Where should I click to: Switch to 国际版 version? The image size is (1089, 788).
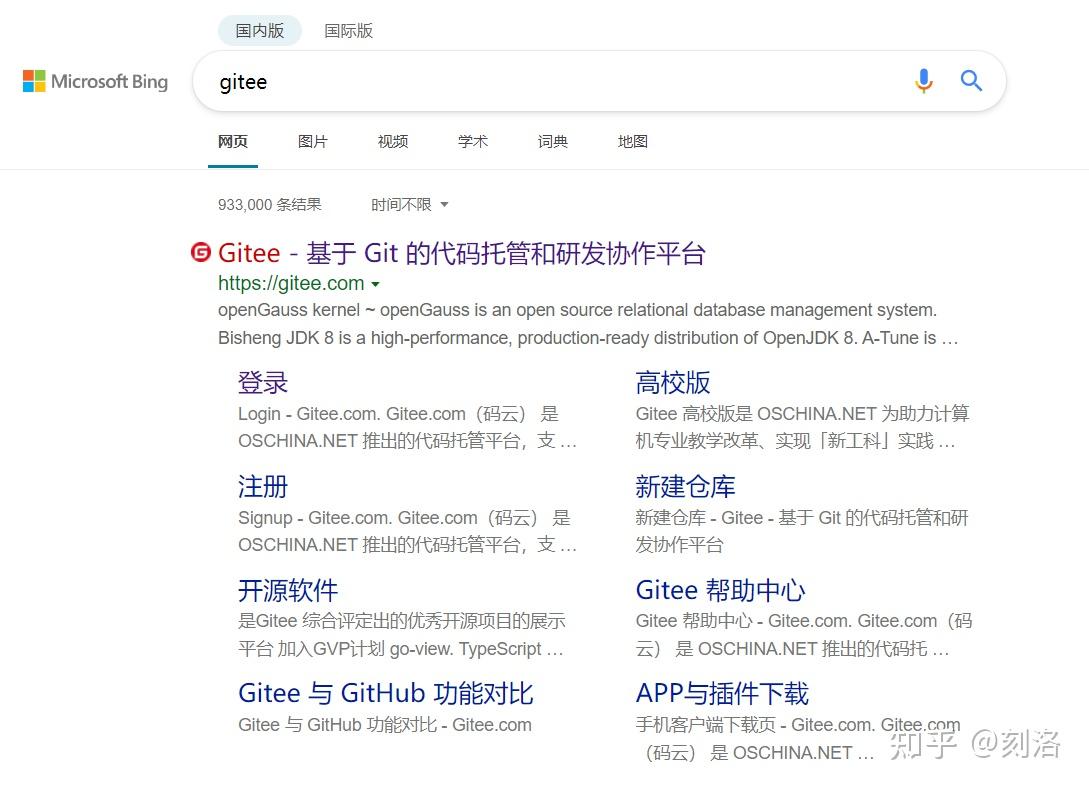click(349, 31)
